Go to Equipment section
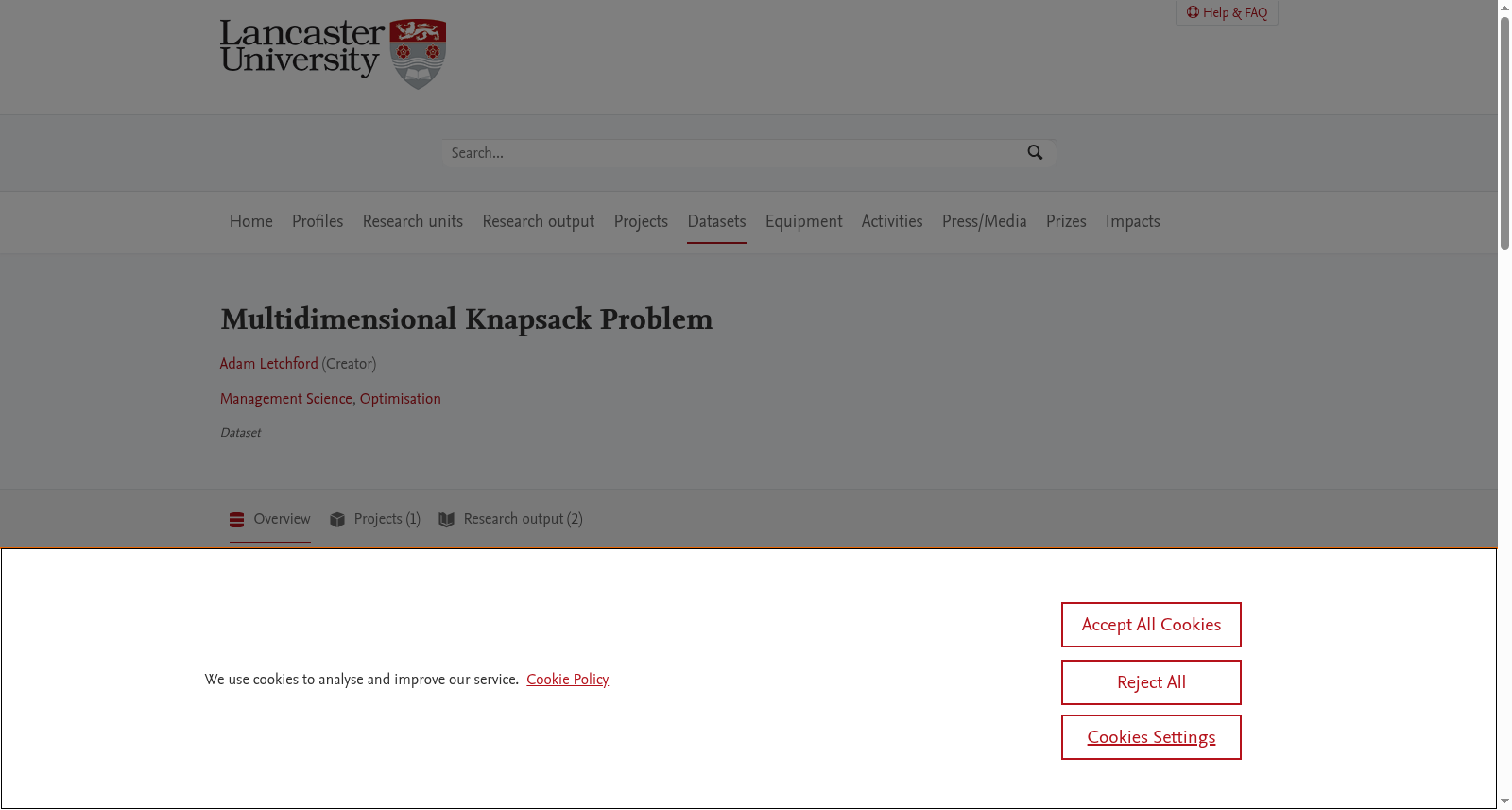The height and width of the screenshot is (810, 1512). [x=803, y=221]
